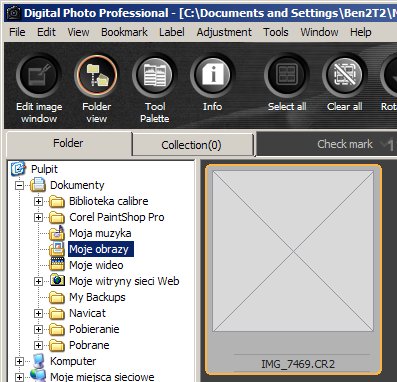Open the Help menu
Viewport: 397px width, 382px height.
361,32
